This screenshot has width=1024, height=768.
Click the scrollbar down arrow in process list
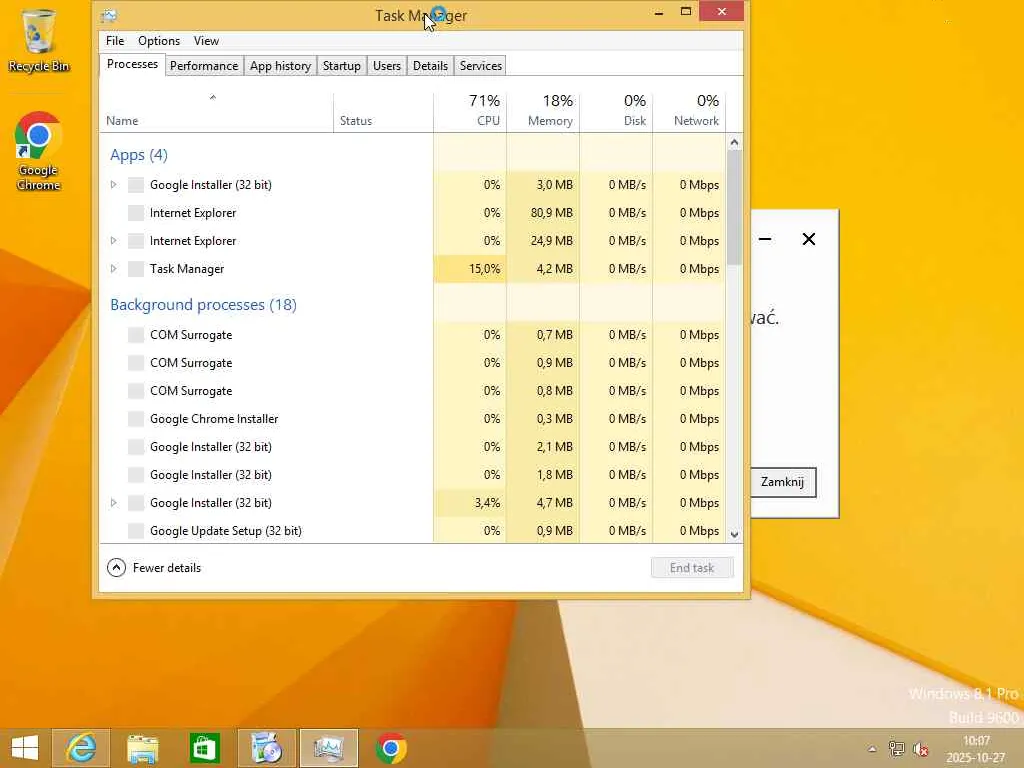(x=734, y=534)
